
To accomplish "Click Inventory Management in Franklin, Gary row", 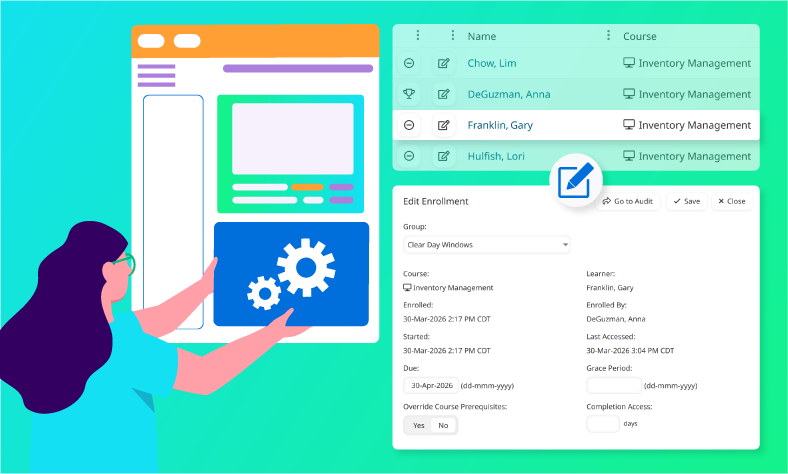I will tap(695, 125).
